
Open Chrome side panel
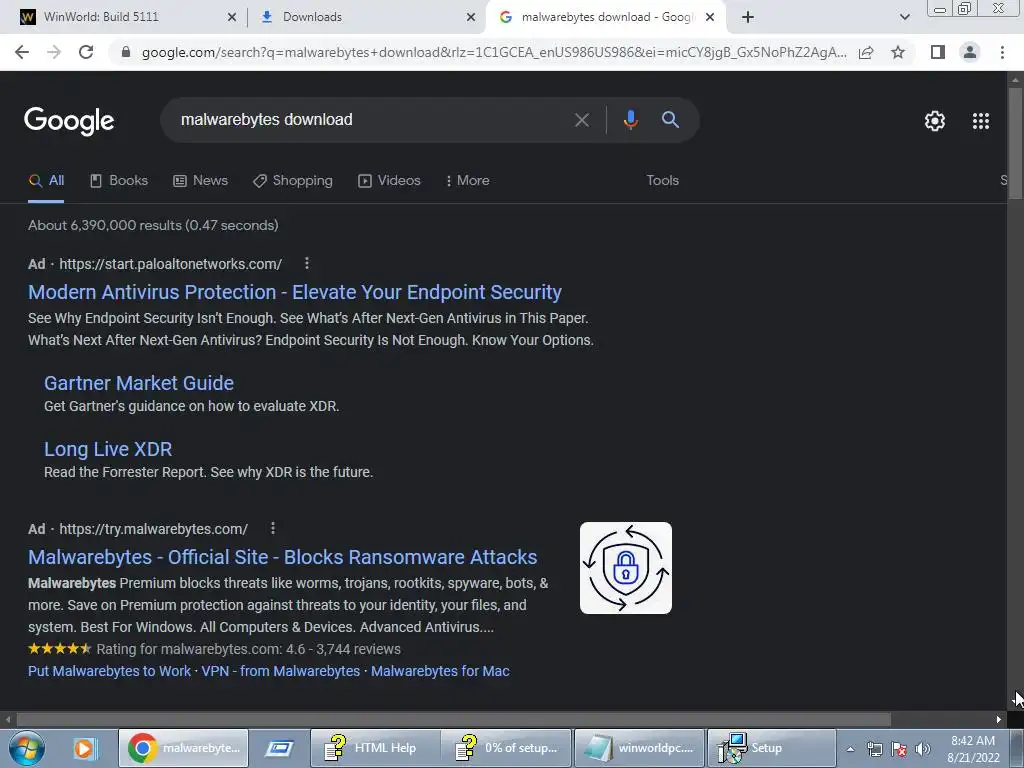click(938, 52)
